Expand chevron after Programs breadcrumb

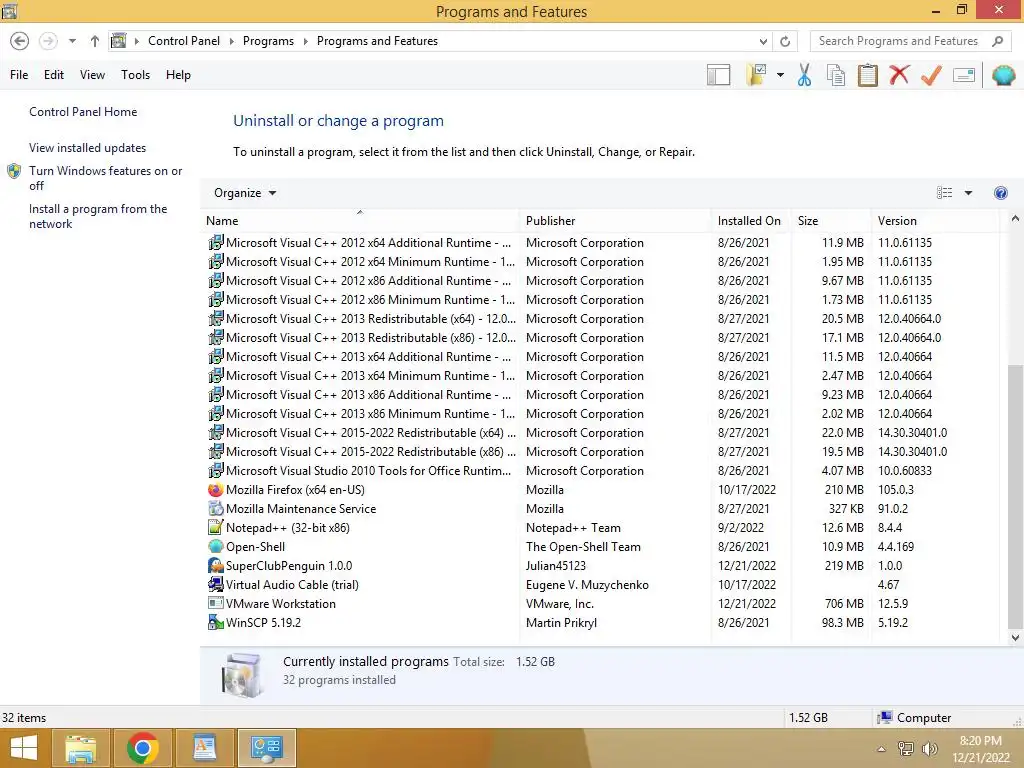[305, 41]
